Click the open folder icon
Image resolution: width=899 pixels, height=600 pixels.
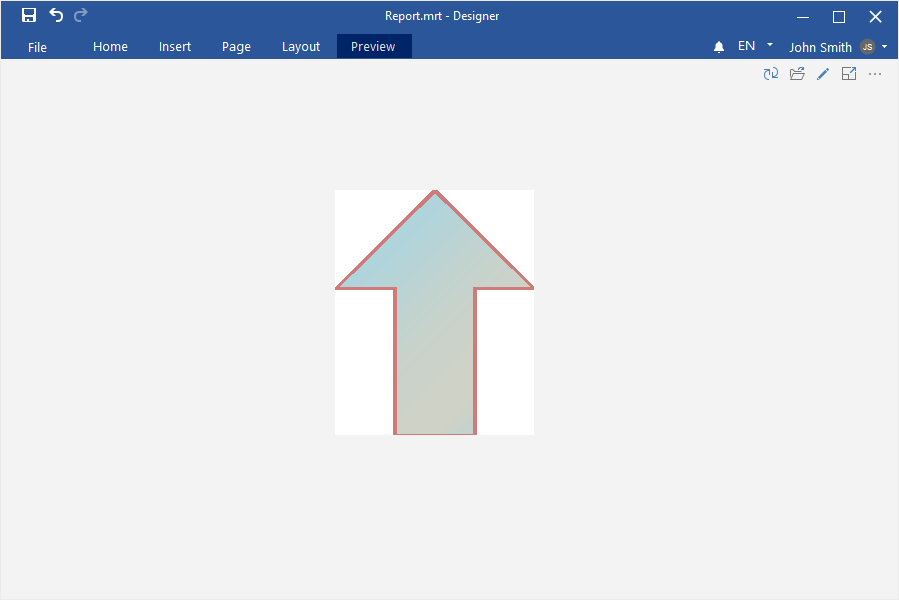coord(797,74)
